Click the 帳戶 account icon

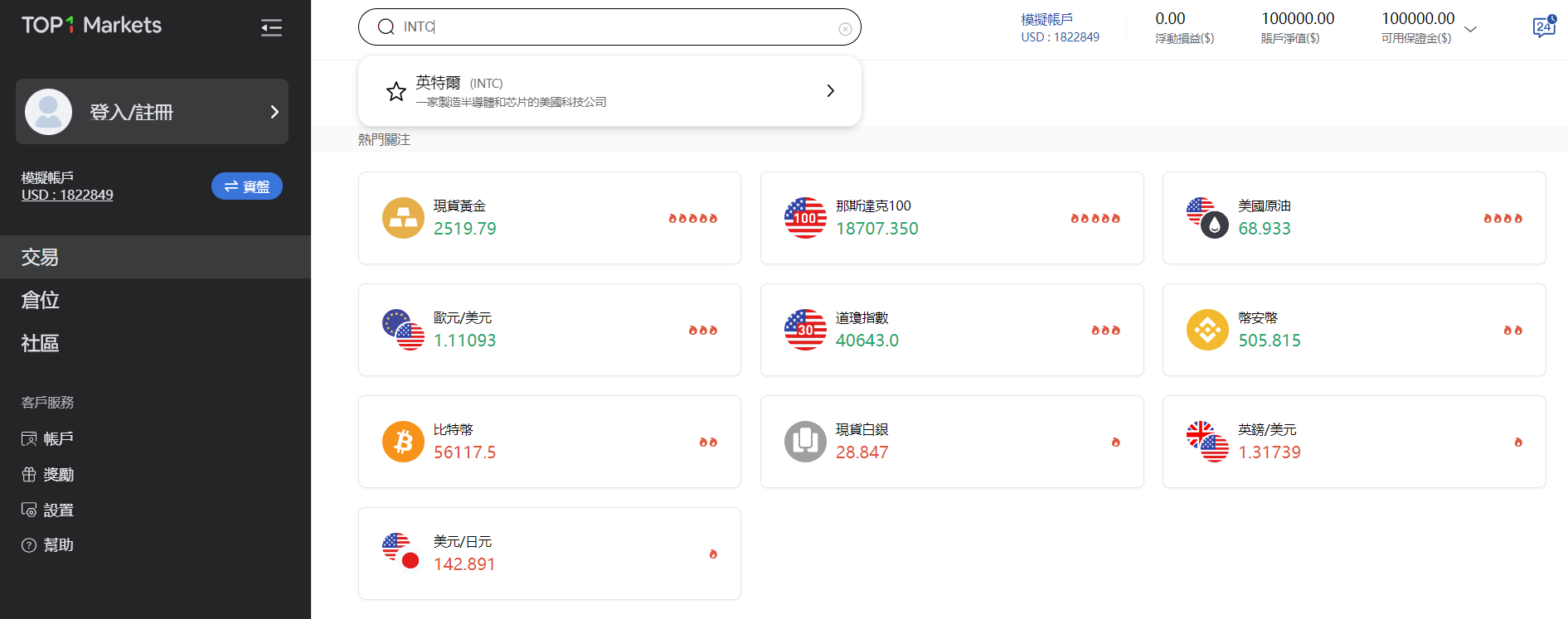[x=29, y=438]
